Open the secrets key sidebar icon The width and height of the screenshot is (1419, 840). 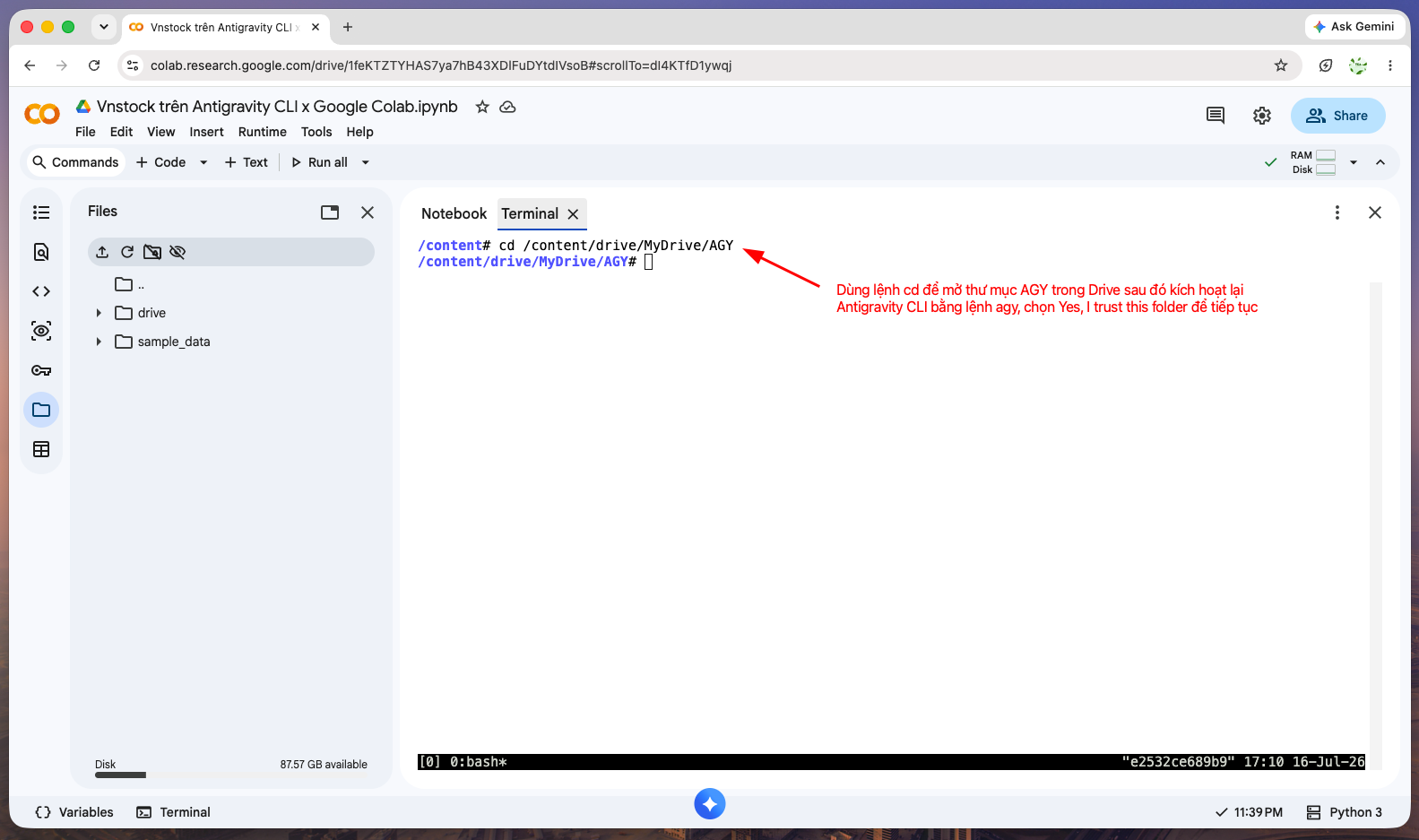(41, 370)
